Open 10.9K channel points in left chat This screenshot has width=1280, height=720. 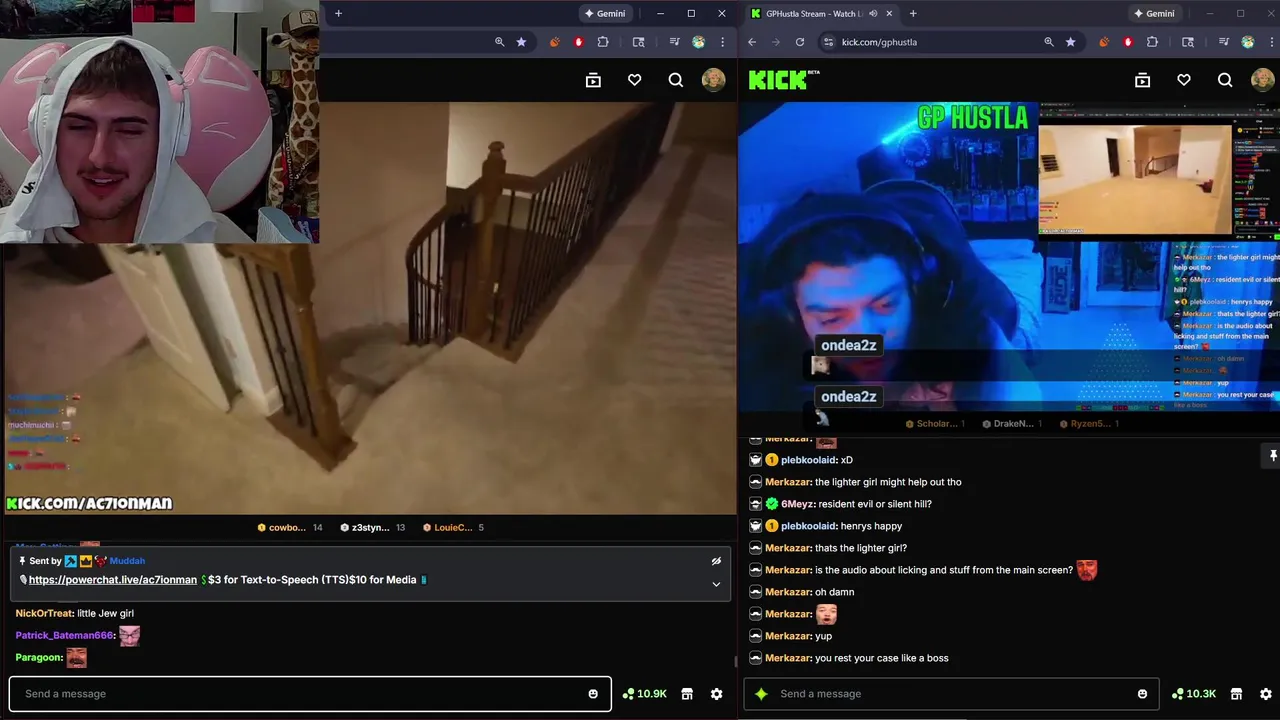[644, 694]
